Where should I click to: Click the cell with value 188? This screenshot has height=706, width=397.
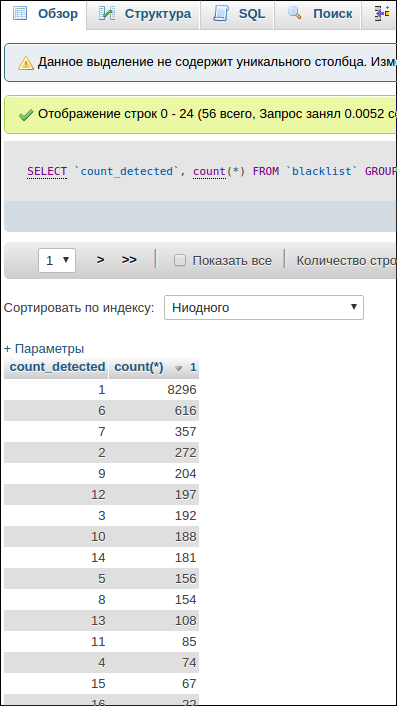click(153, 537)
